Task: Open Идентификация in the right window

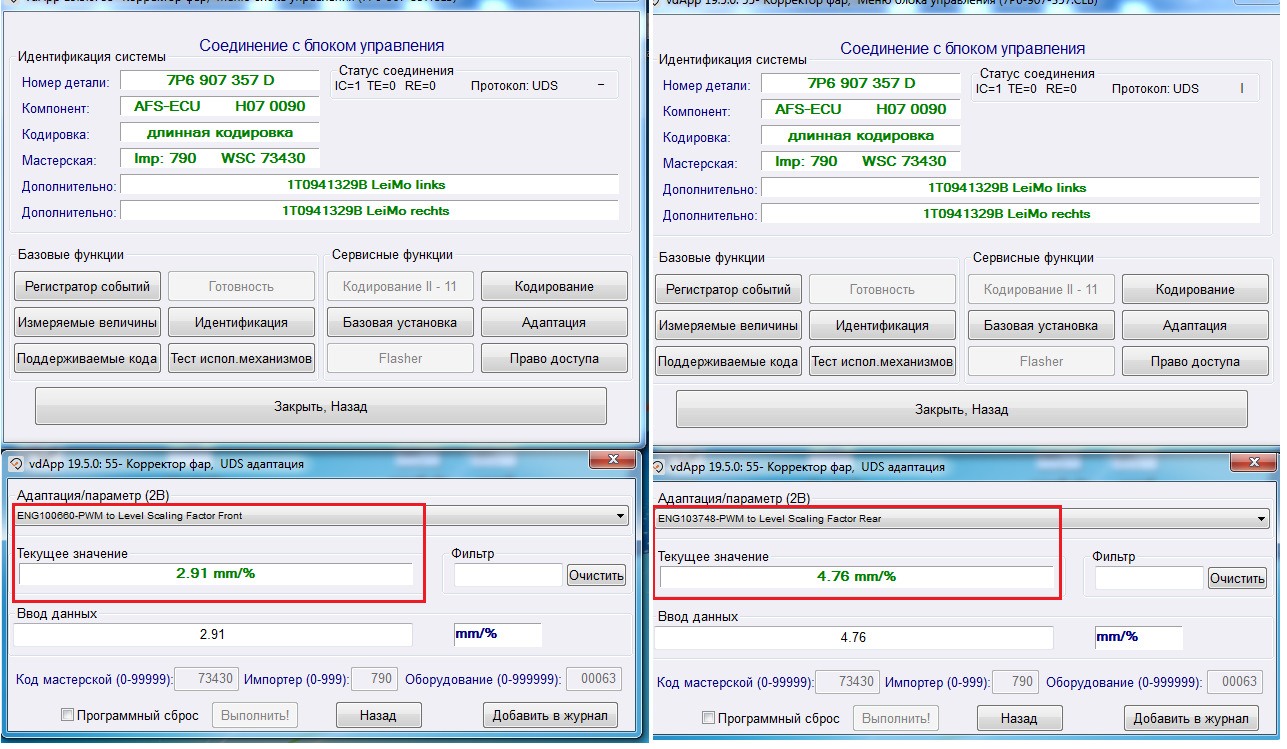Action: [882, 326]
